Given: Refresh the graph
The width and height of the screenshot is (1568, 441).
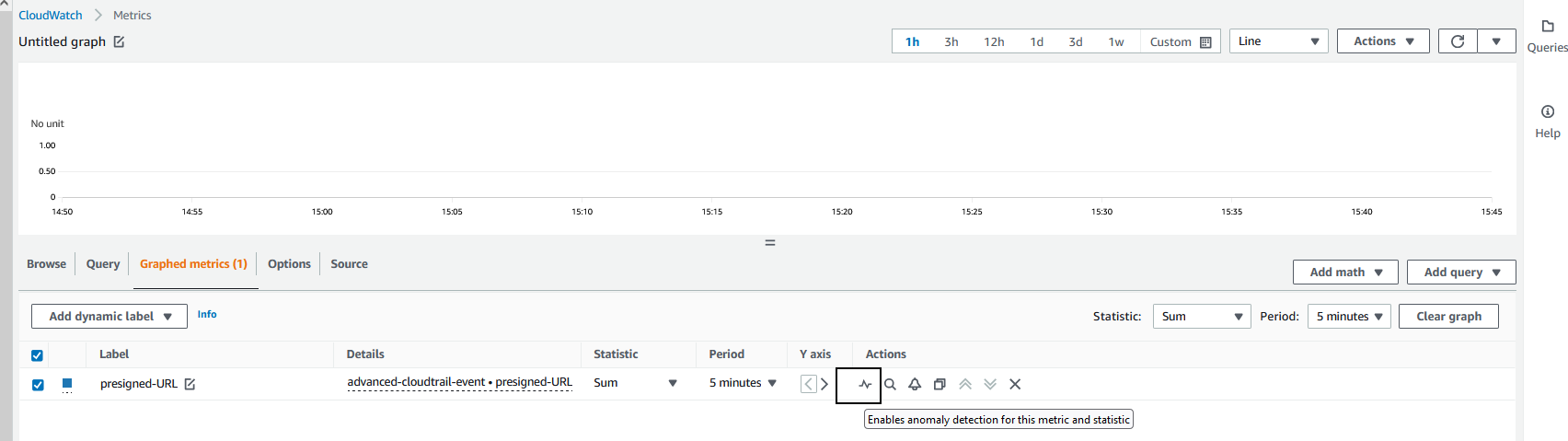Looking at the screenshot, I should (1458, 41).
